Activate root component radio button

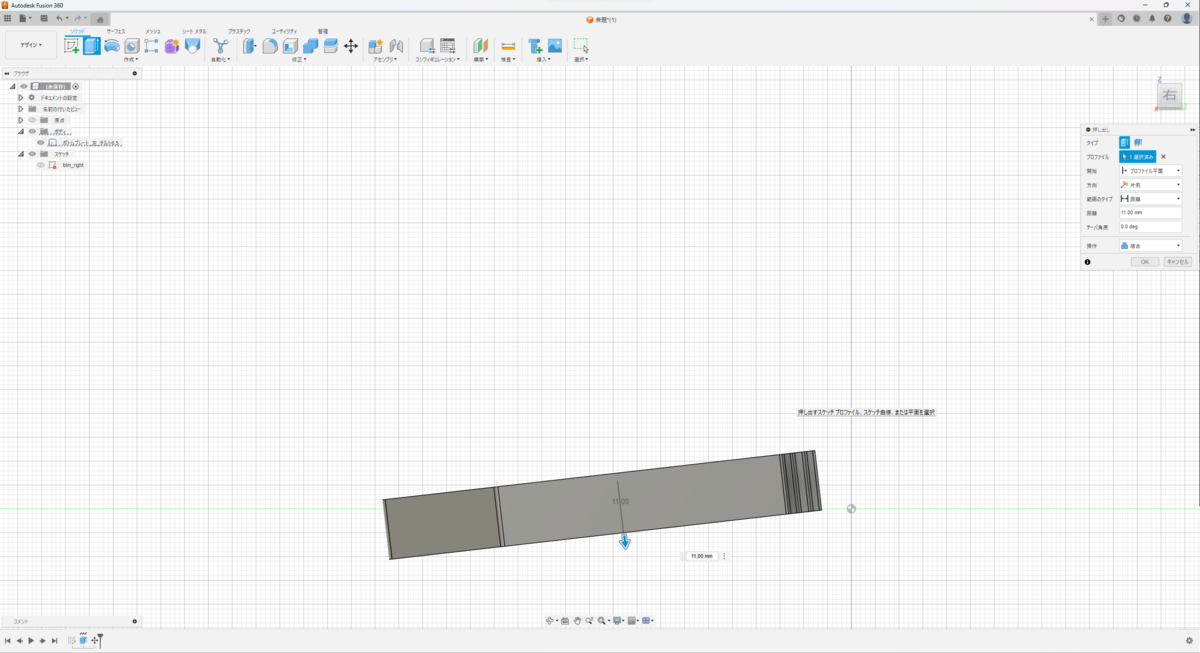click(x=76, y=86)
